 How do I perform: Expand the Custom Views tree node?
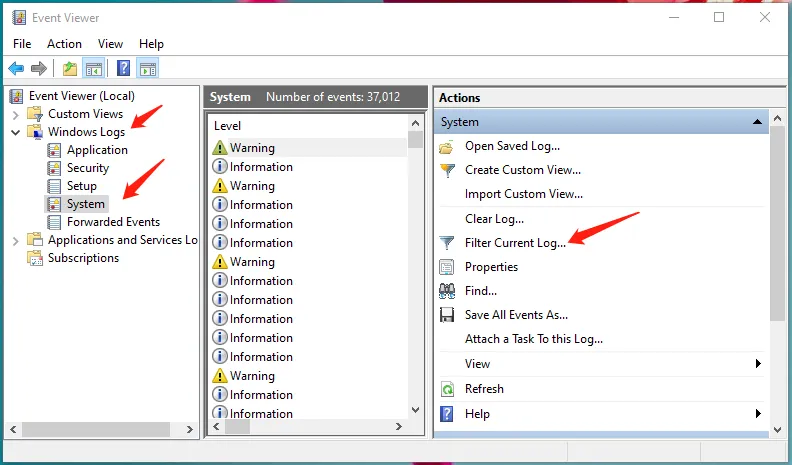(15, 115)
